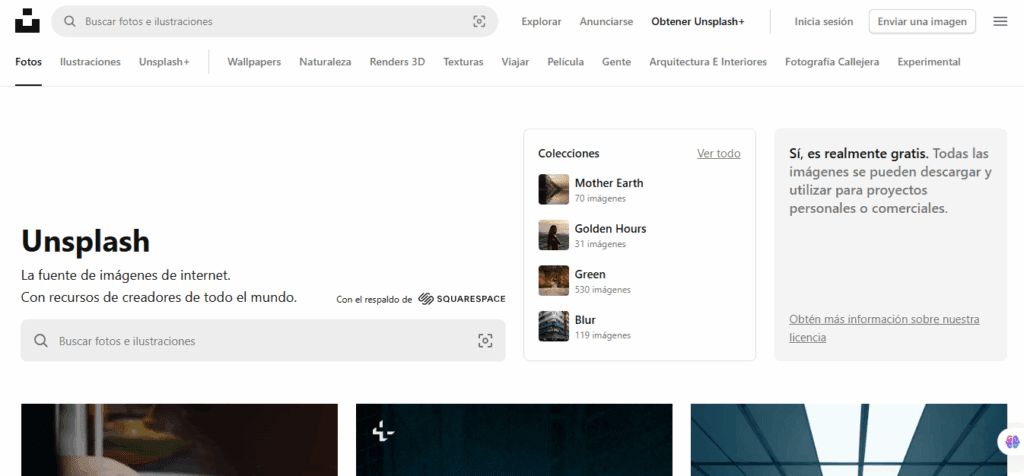Open Blur collection thumbnail
1024x476 pixels.
553,326
